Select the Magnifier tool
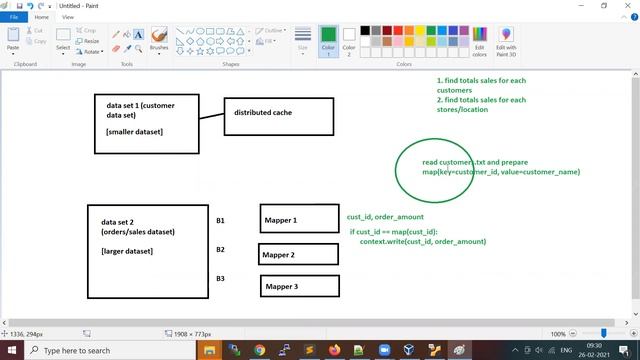Screen dimensions: 640x360 138,49
